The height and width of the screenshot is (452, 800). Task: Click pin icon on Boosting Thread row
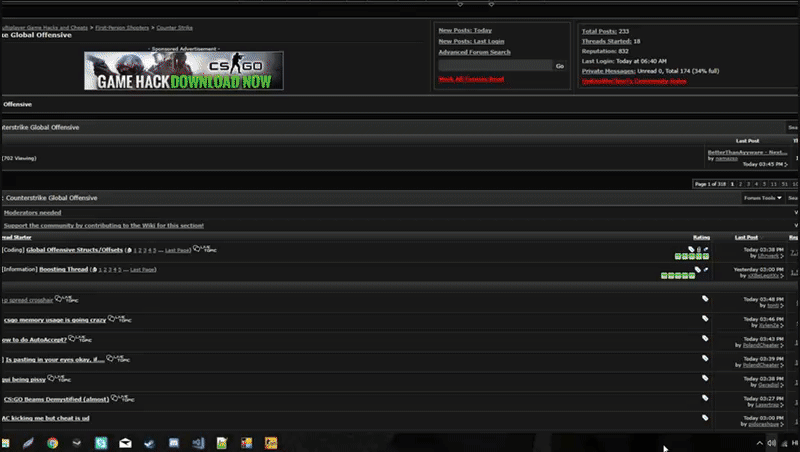[x=706, y=269]
